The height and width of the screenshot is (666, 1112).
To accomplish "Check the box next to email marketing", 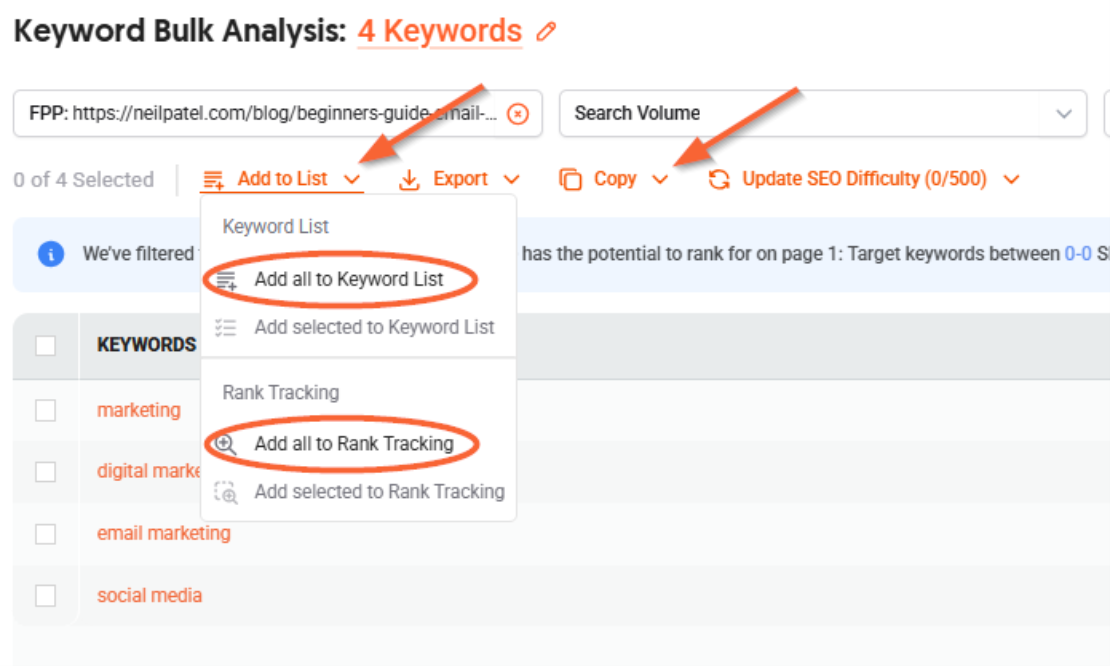I will [x=46, y=534].
